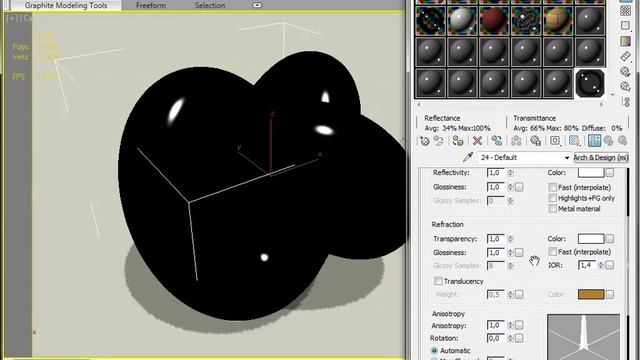Click the Make Unique icon

(516, 141)
